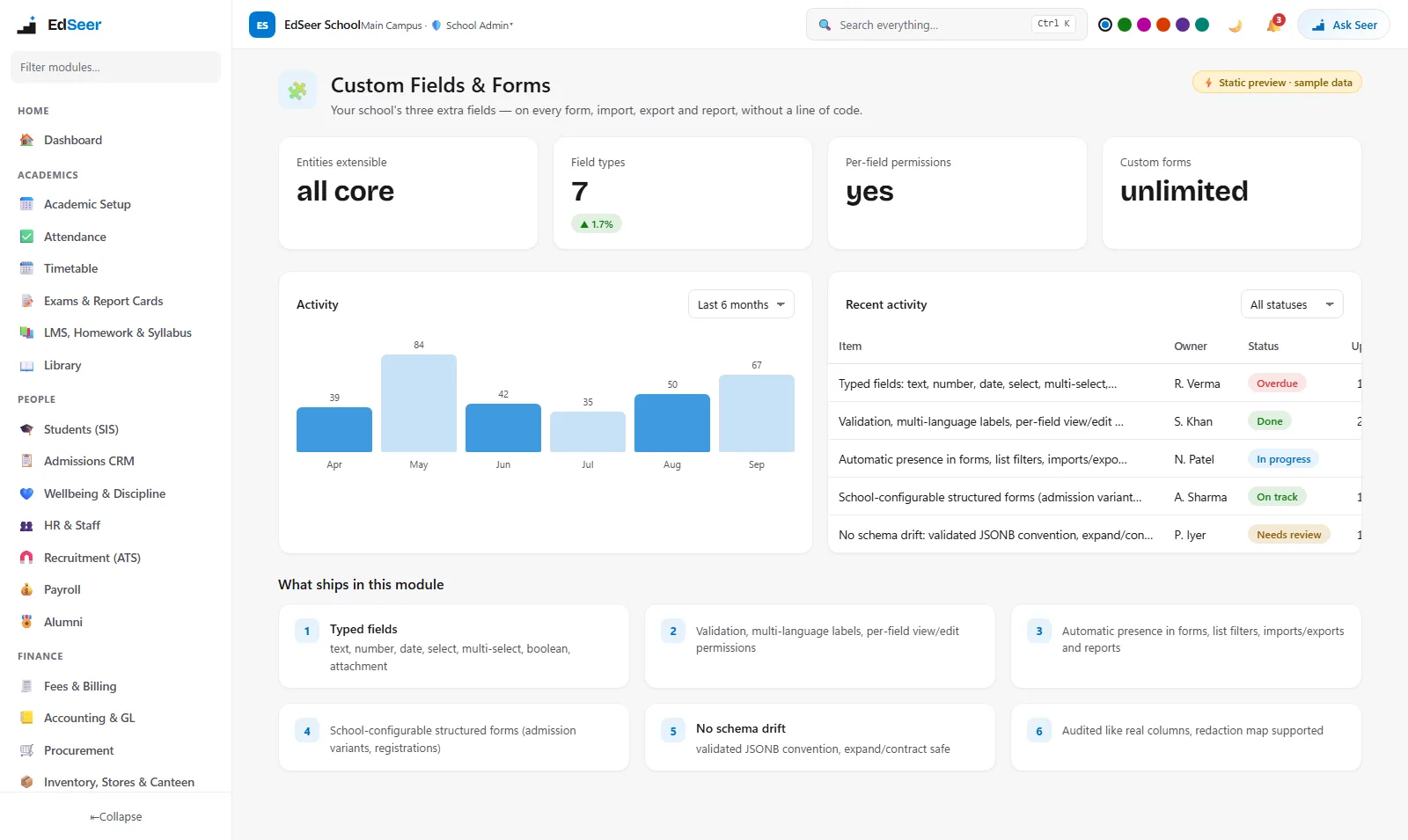The width and height of the screenshot is (1408, 840).
Task: Open notifications bell with badge
Action: [x=1274, y=25]
